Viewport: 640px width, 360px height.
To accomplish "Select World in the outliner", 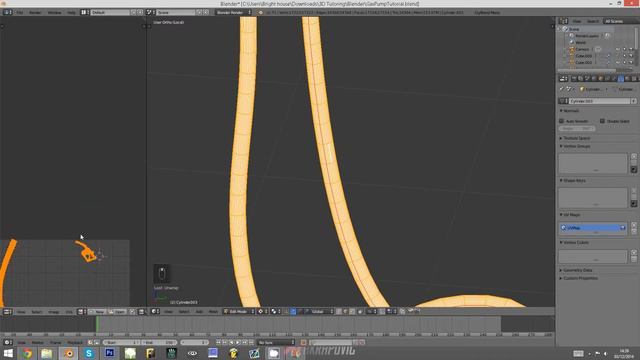I will [x=580, y=42].
